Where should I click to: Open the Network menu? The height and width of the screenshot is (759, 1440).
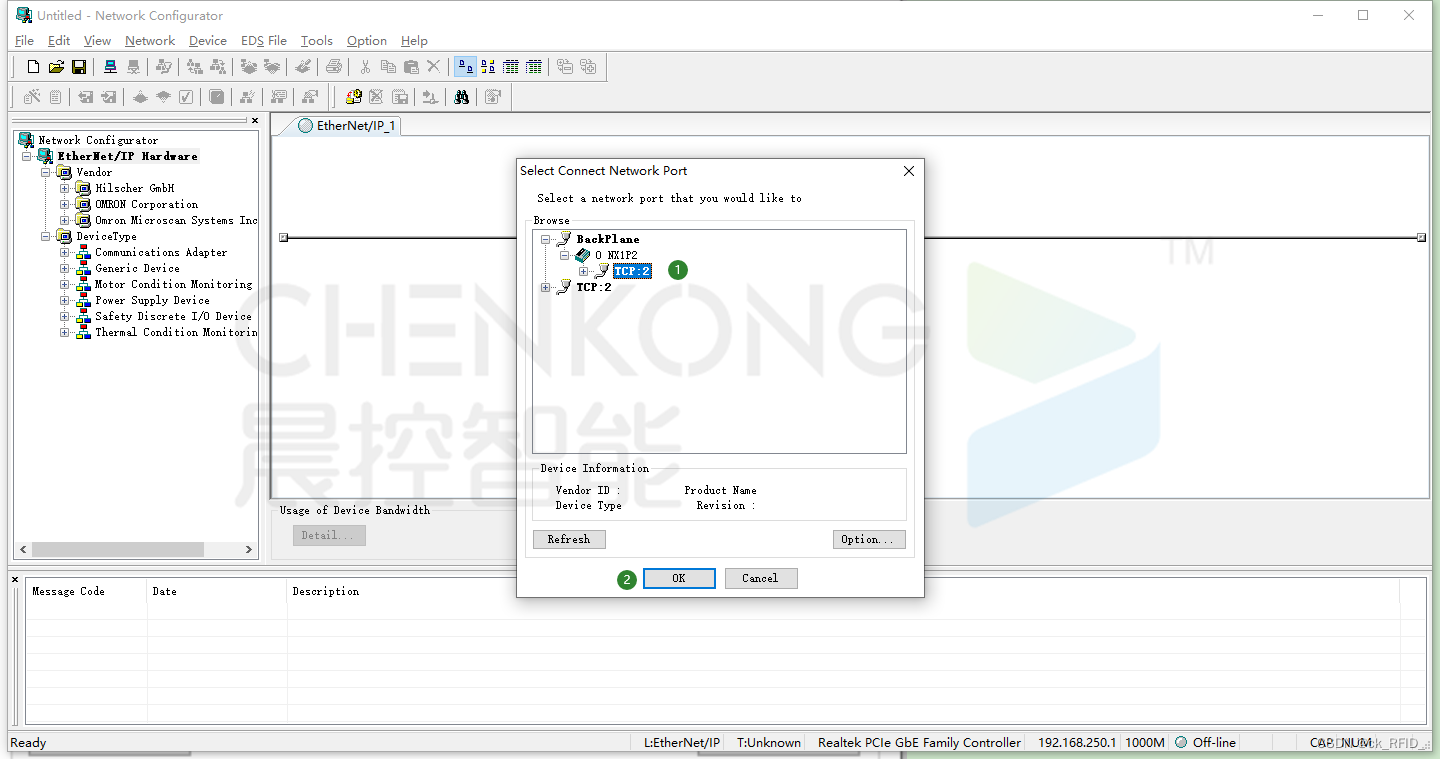click(x=150, y=41)
